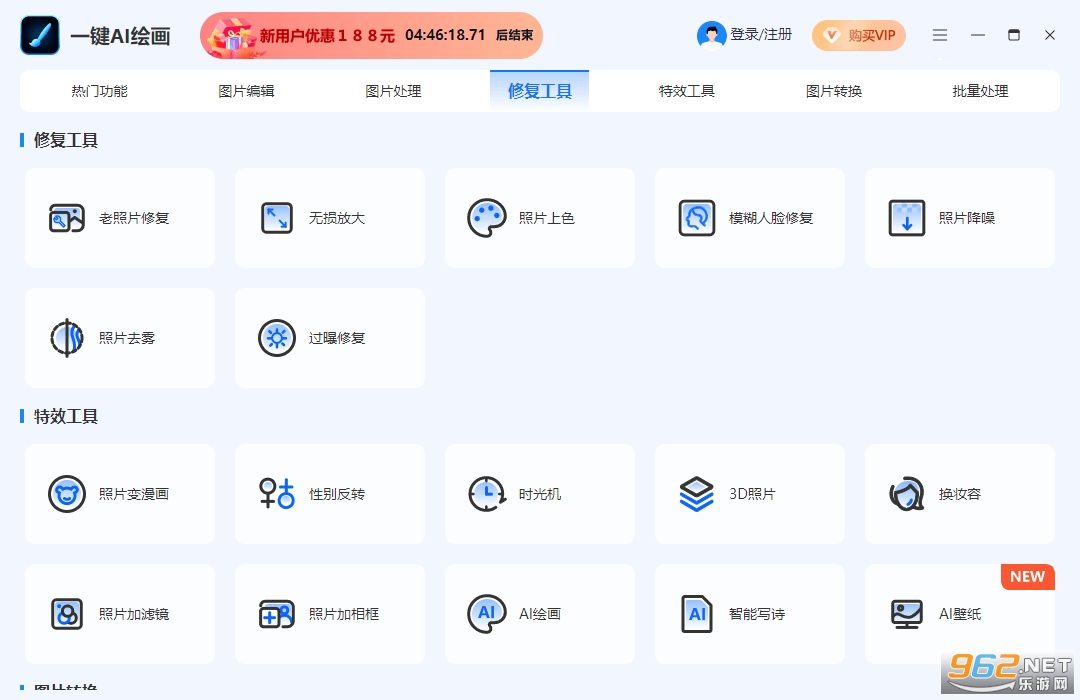Screen dimensions: 1080x700
Task: Click the 换妆容 label
Action: click(960, 494)
